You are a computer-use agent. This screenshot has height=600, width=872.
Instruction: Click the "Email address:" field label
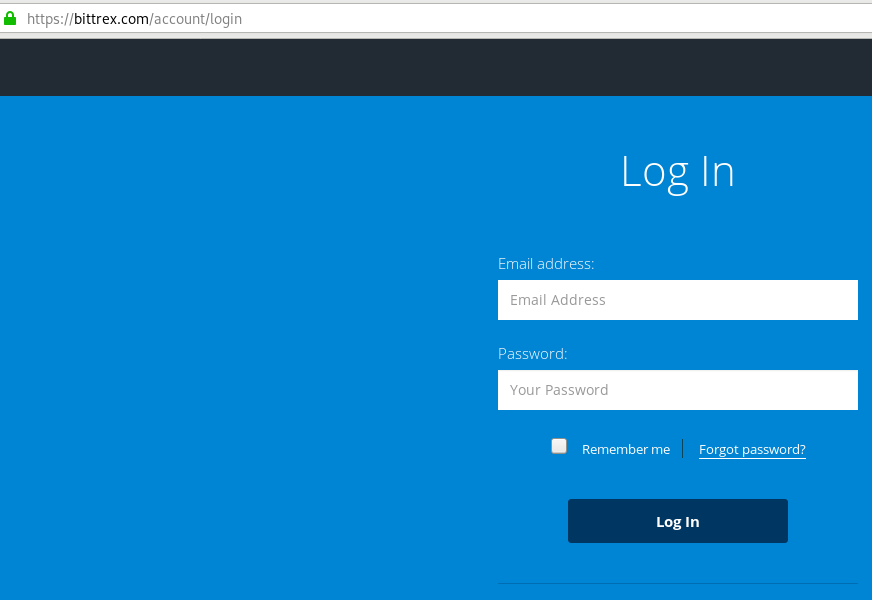[x=546, y=263]
